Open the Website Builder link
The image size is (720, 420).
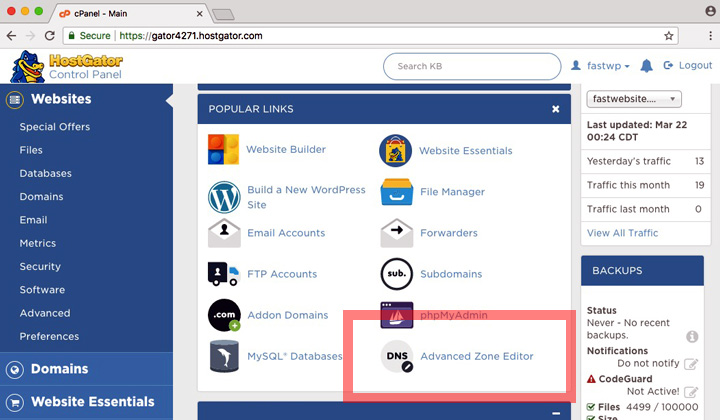point(286,149)
